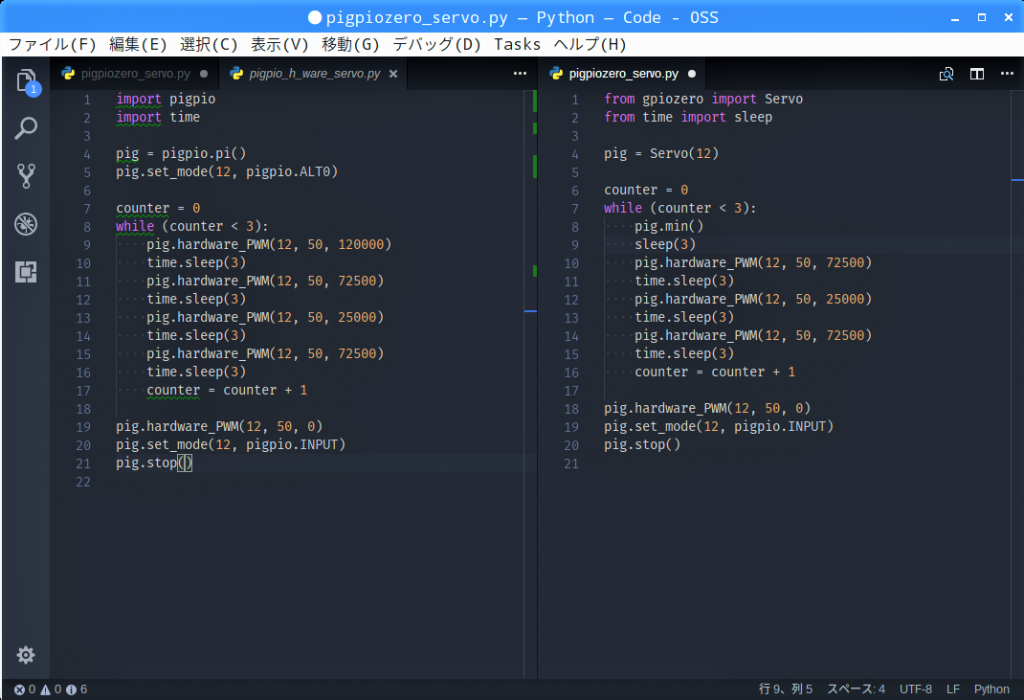Open the Extensions view in activity bar
The height and width of the screenshot is (700, 1024).
point(26,272)
